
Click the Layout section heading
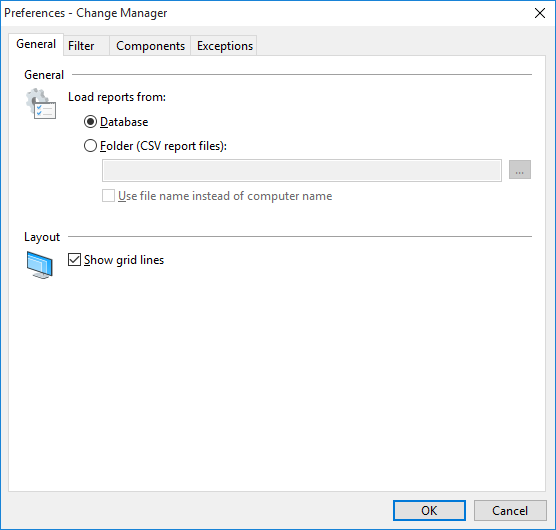coord(42,237)
